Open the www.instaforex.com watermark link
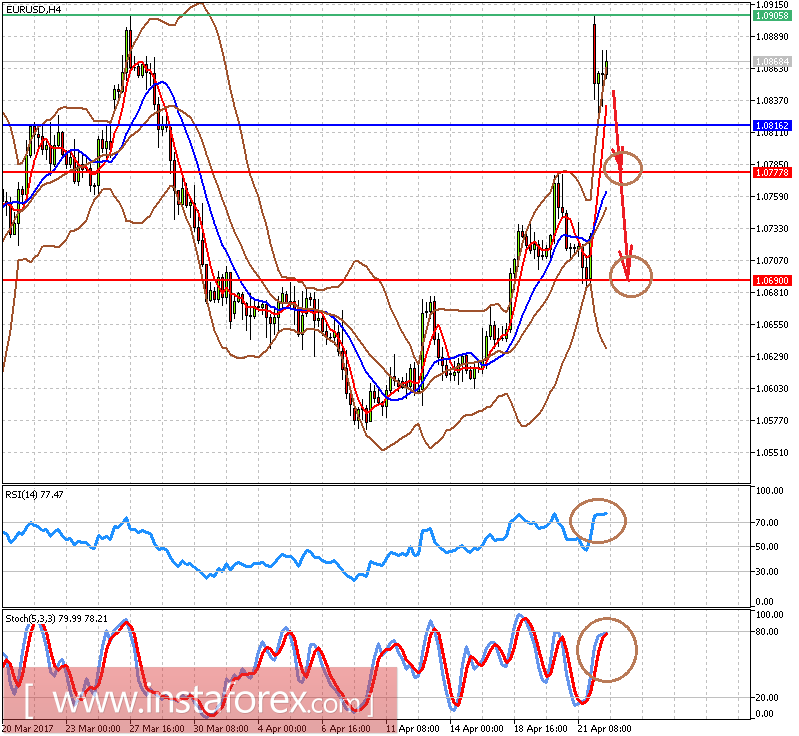The height and width of the screenshot is (736, 799). click(x=198, y=694)
